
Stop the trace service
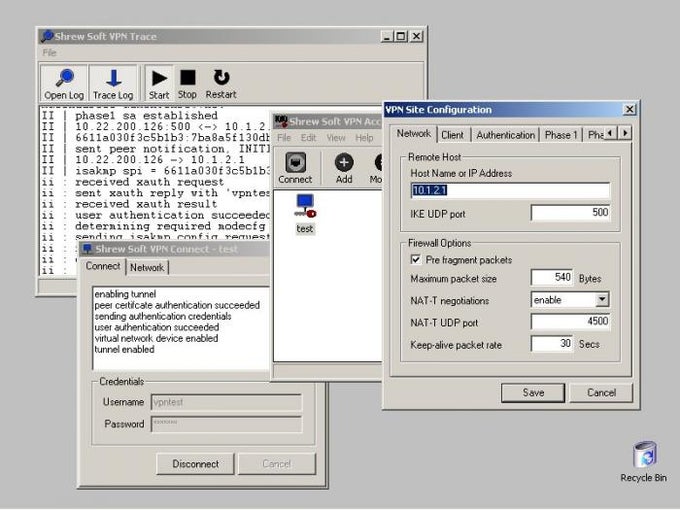[187, 84]
